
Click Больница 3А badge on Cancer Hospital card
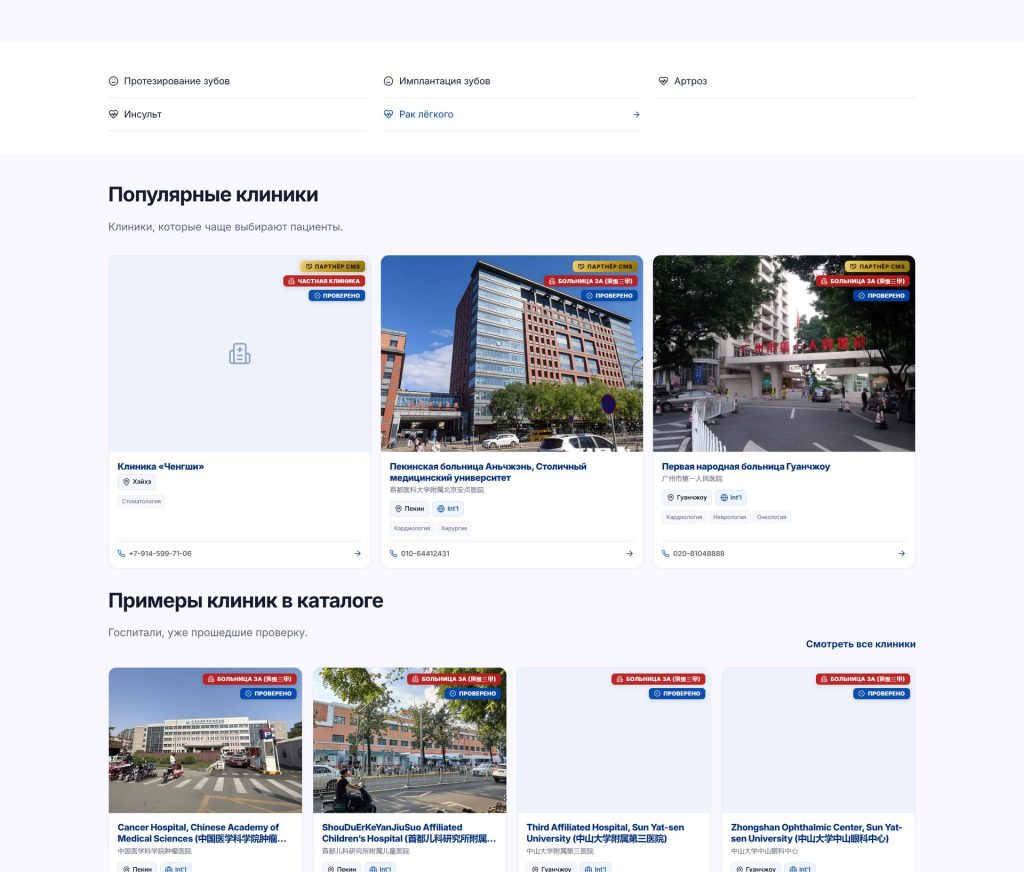(249, 679)
